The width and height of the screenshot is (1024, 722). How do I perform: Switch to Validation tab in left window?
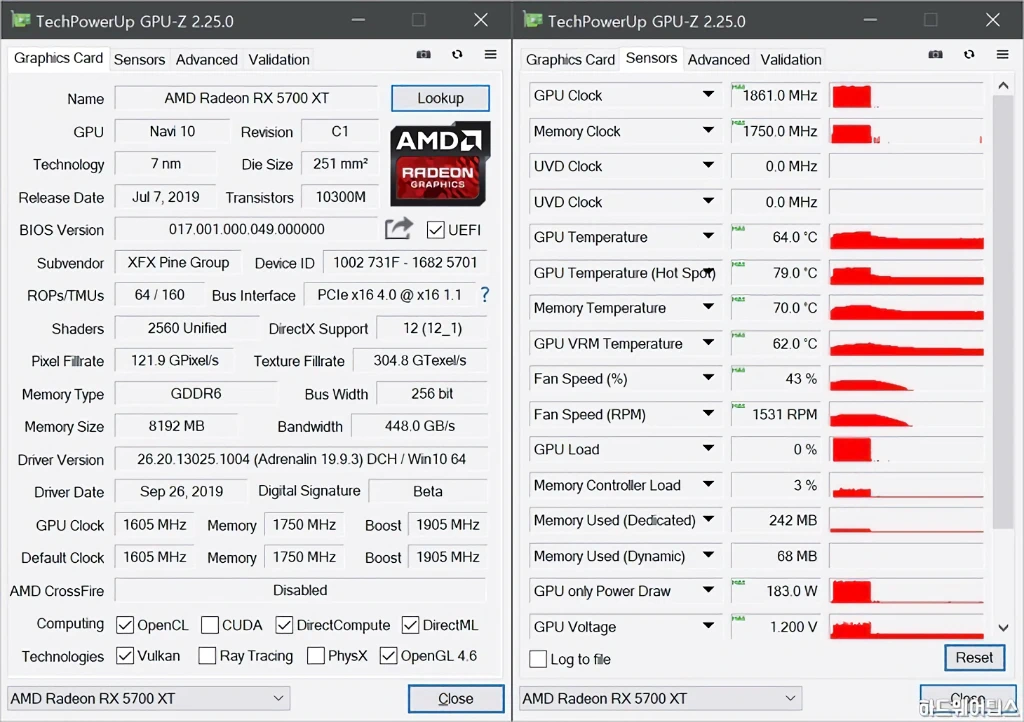coord(279,59)
